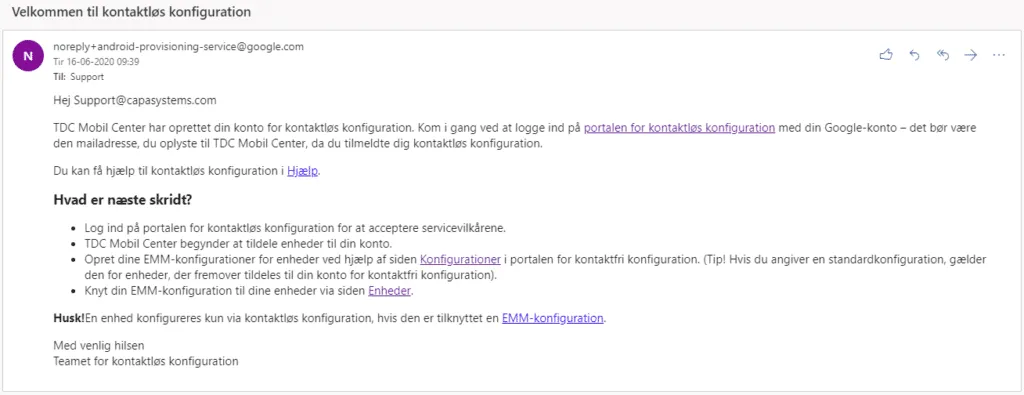This screenshot has height=395, width=1024.
Task: Click the timestamp Tir 16-06-2020 09:39
Action: coord(96,62)
